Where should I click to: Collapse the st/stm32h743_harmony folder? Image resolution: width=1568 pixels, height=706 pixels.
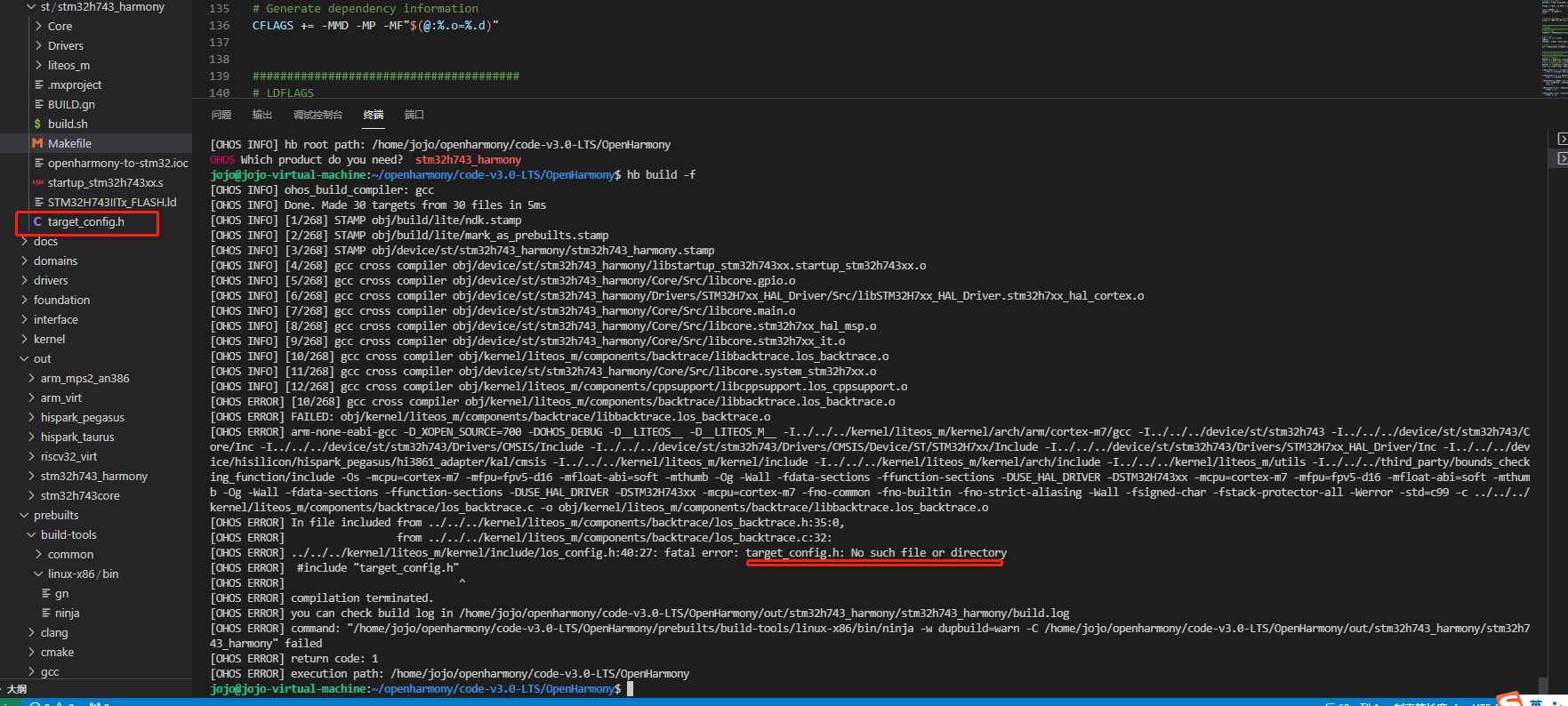[x=31, y=6]
